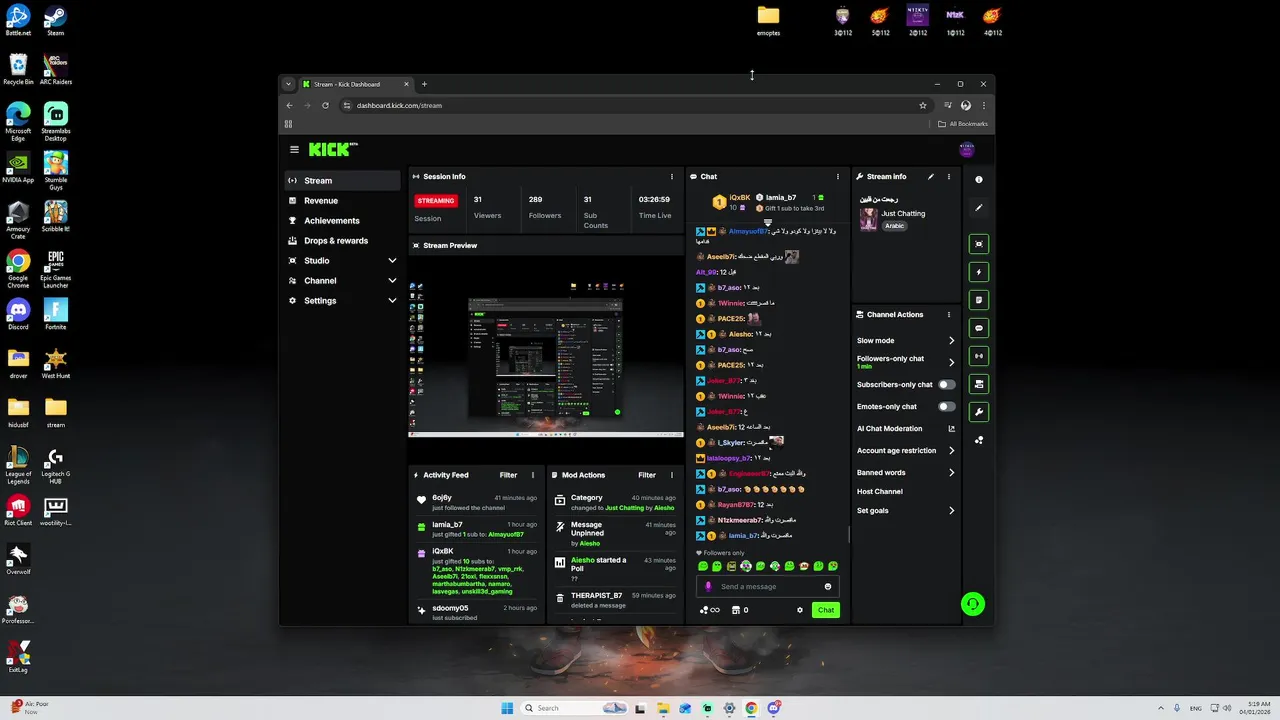Click the Send a message field
1280x720 pixels.
[x=768, y=587]
